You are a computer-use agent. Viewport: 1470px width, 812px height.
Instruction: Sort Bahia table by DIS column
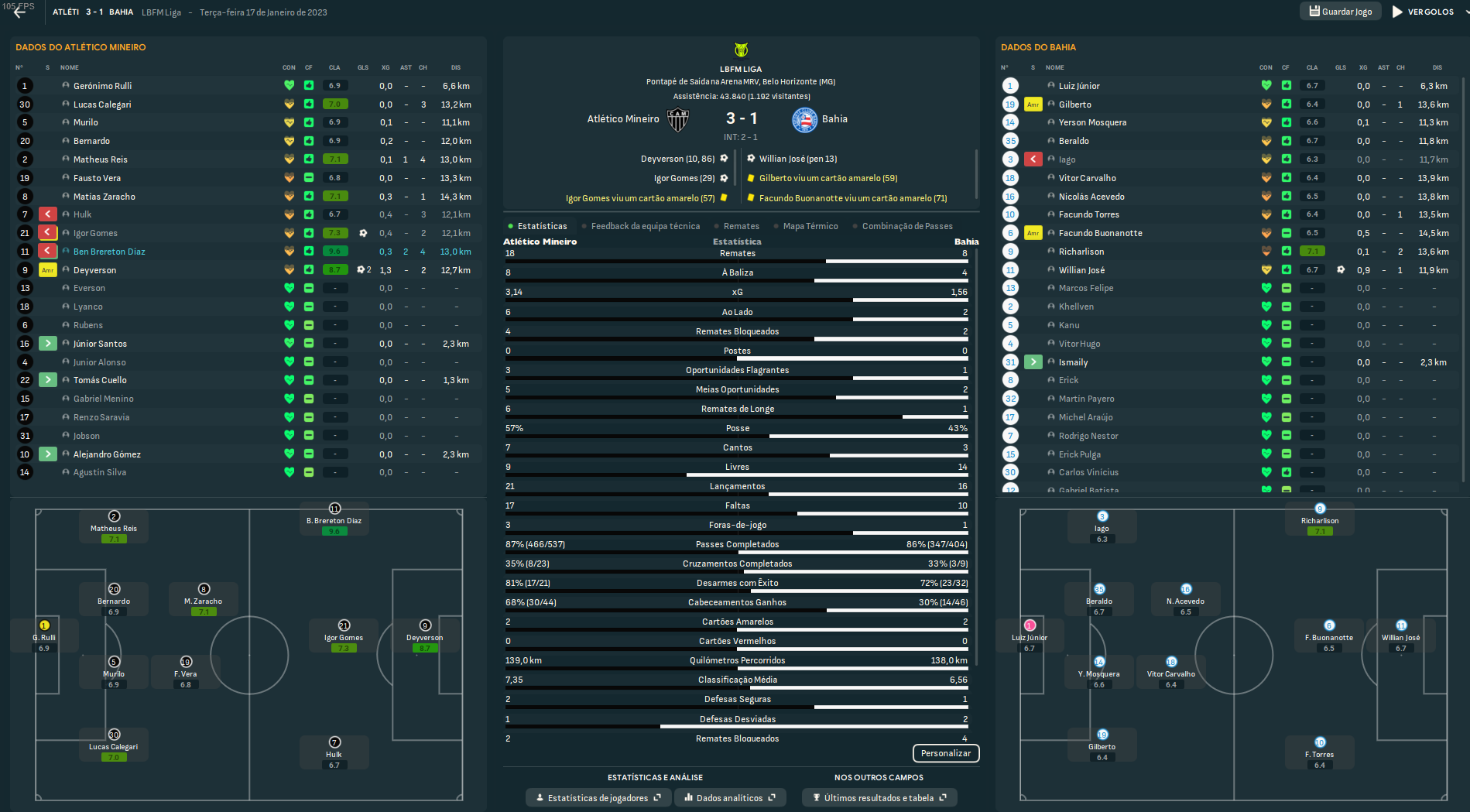coord(1437,67)
